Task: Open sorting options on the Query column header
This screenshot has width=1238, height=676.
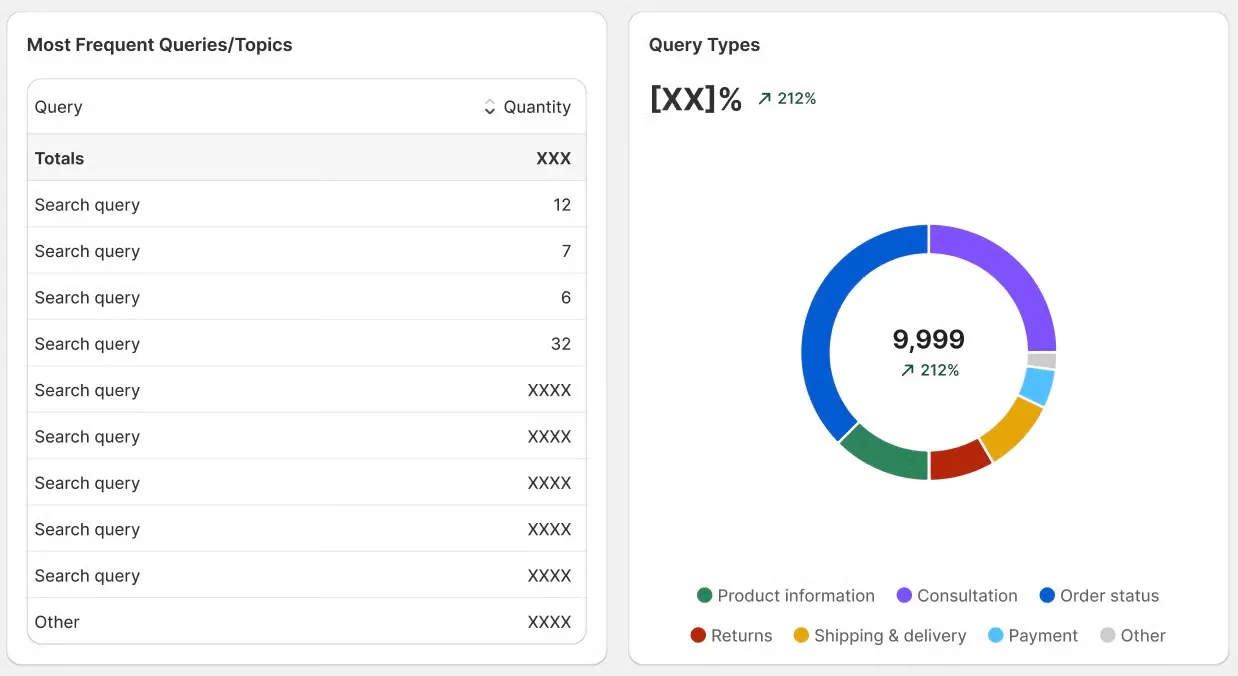Action: [x=57, y=106]
